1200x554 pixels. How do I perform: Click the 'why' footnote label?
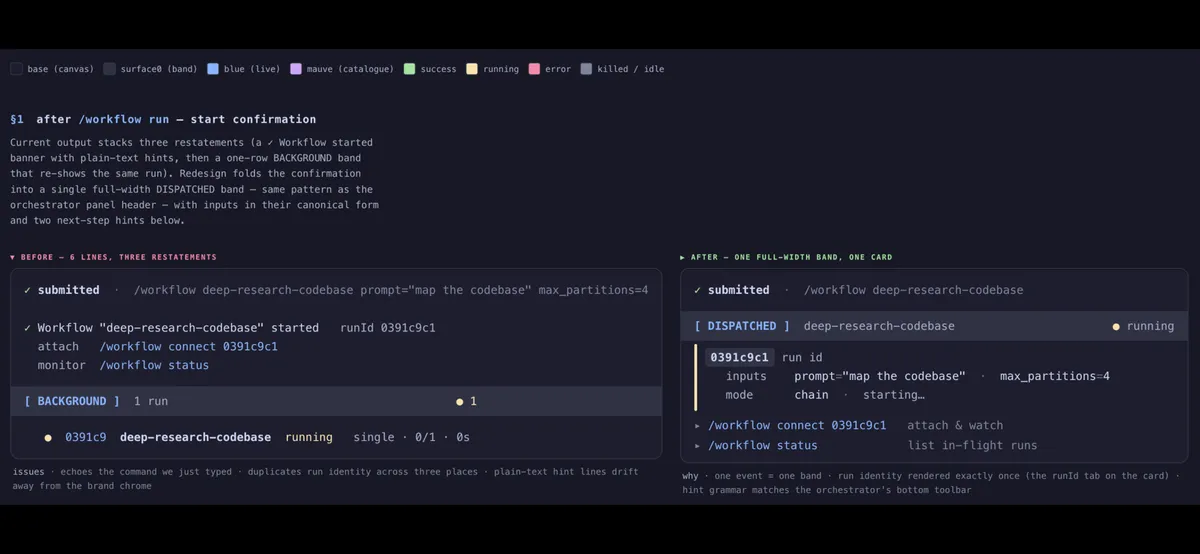(690, 476)
